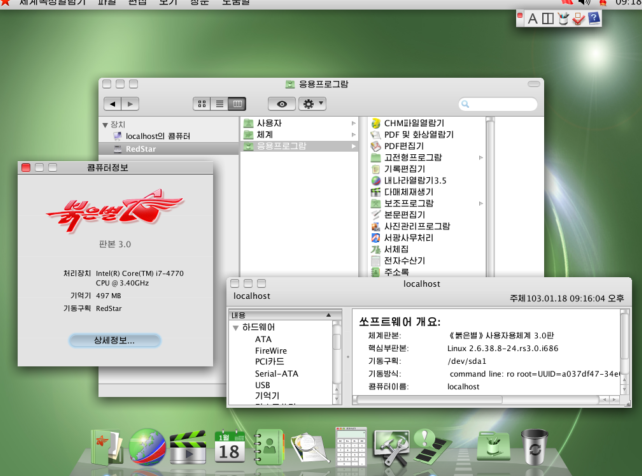Go forward in the file browser window
Screen dimensions: 642x476
130,104
